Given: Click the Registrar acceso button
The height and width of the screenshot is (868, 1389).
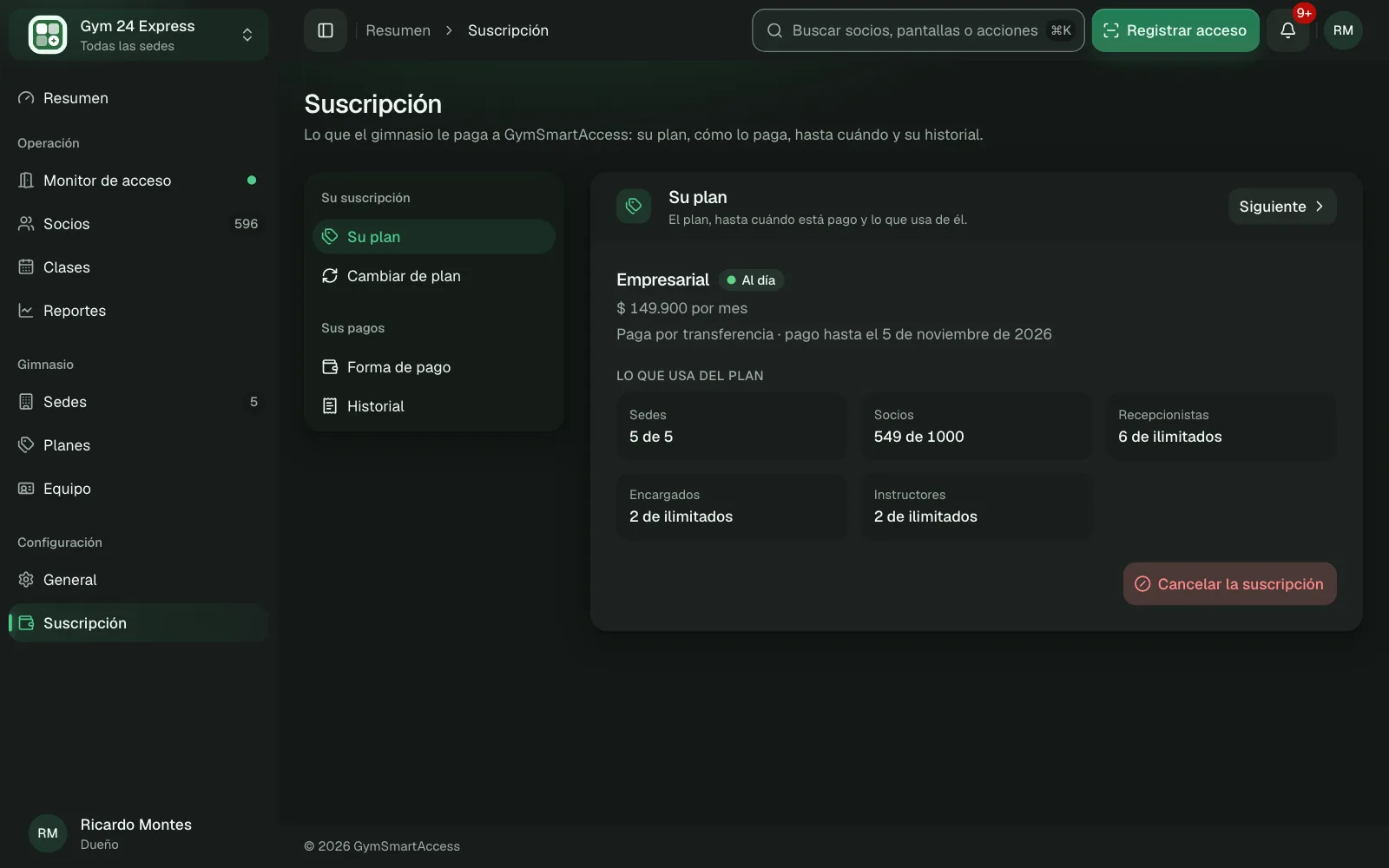Looking at the screenshot, I should [x=1175, y=30].
